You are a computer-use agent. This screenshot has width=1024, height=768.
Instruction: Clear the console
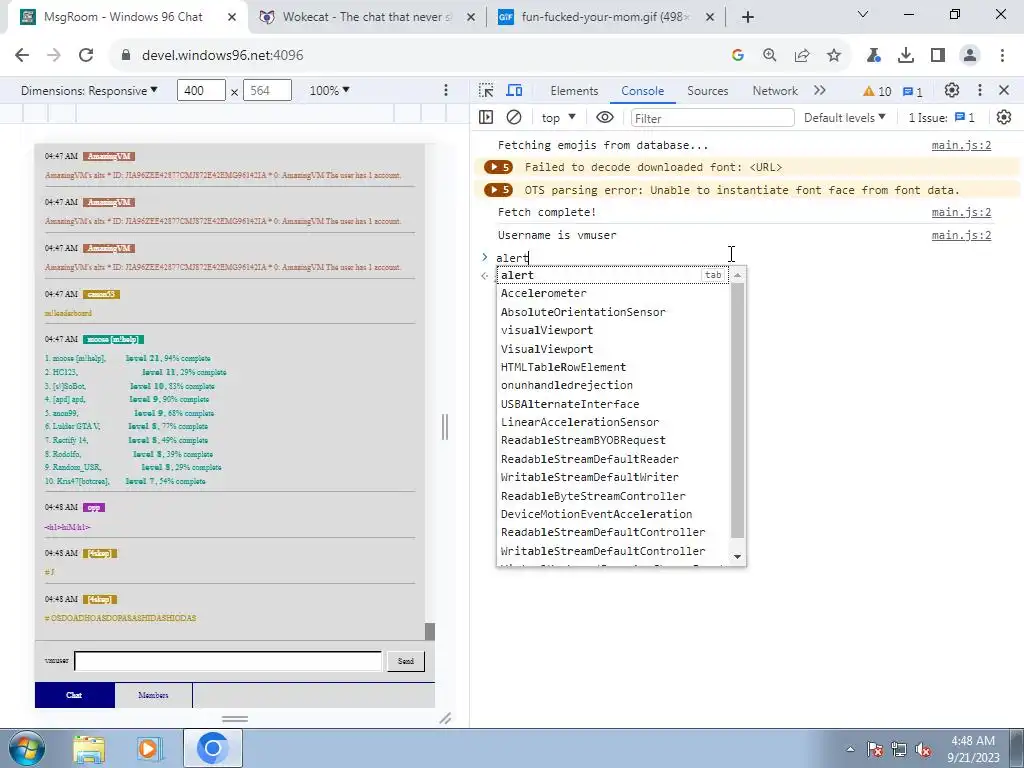pos(514,118)
